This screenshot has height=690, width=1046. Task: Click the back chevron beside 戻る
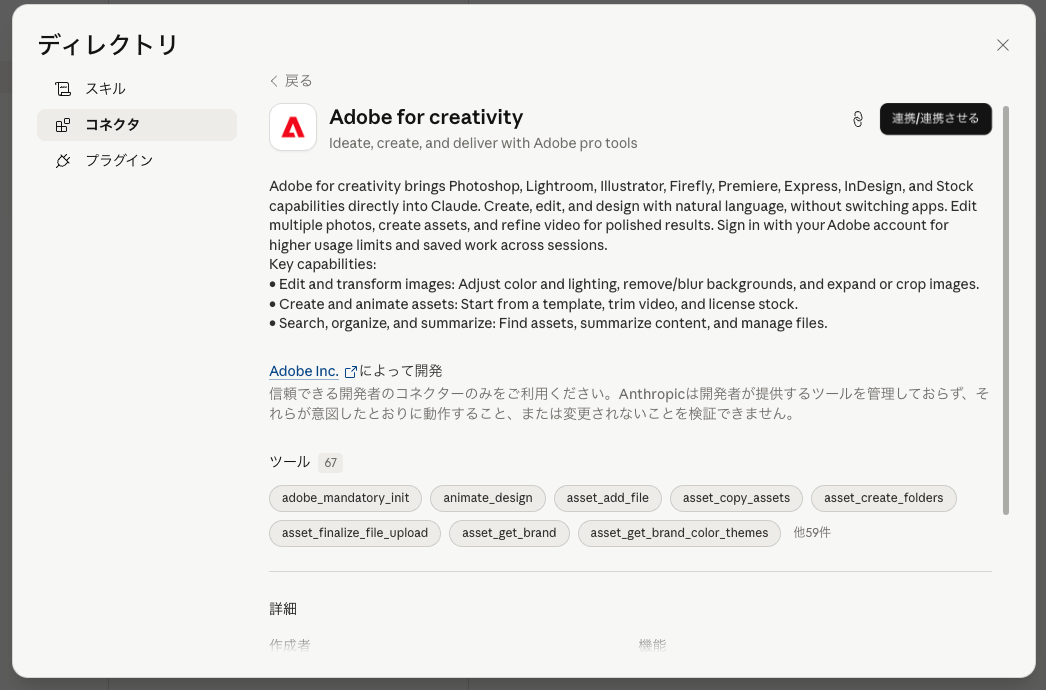(274, 81)
